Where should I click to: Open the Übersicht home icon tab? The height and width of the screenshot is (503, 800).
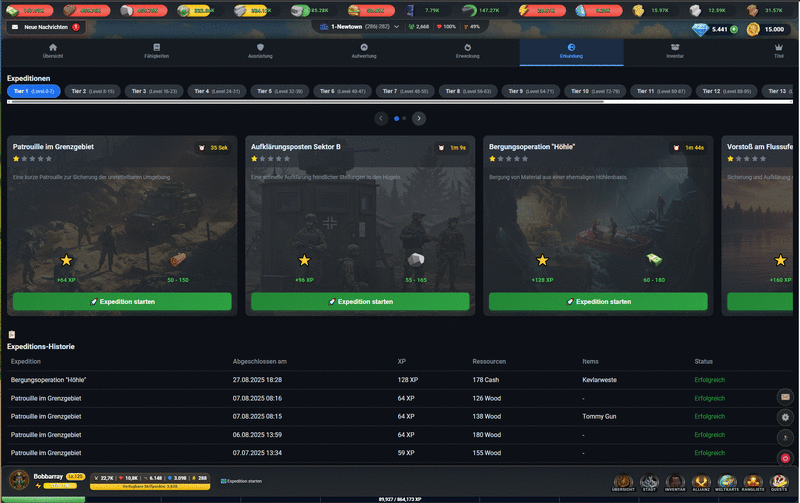pyautogui.click(x=53, y=51)
